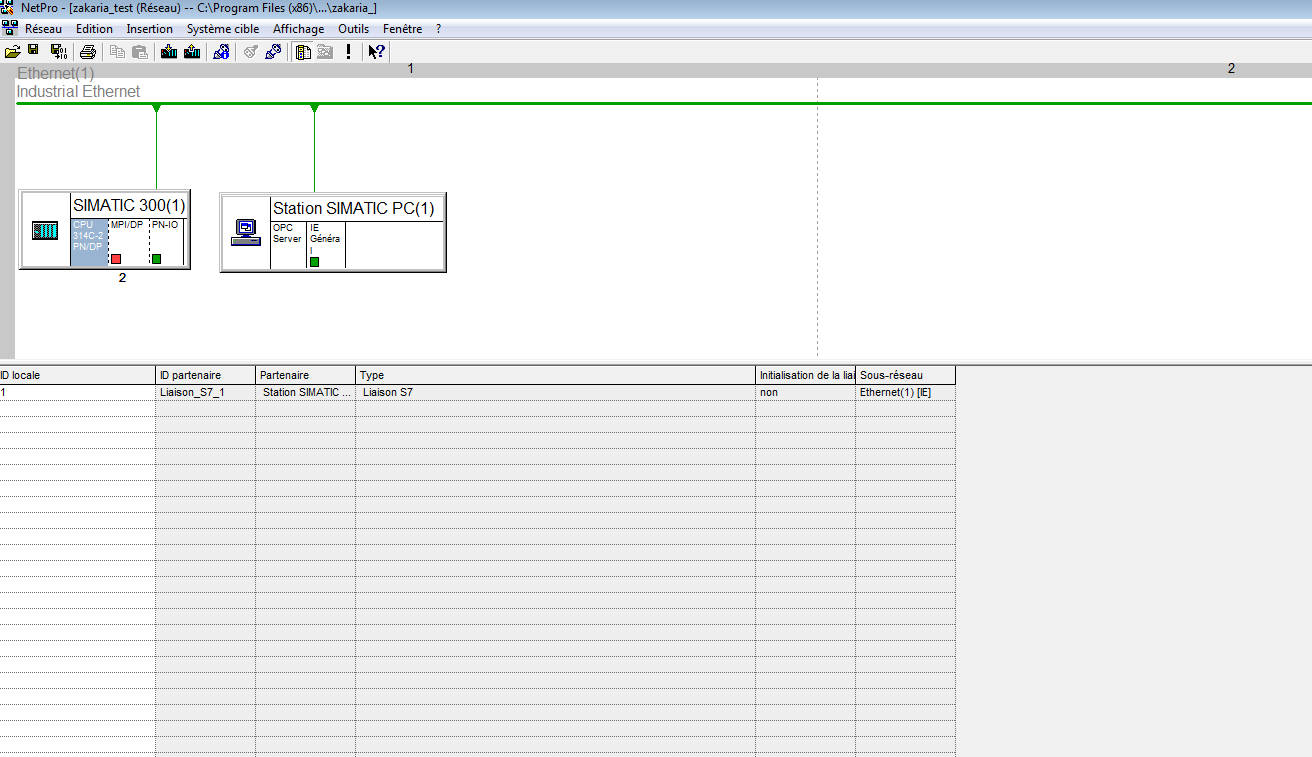
Task: Click the exclamation mark consistency check icon
Action: coord(348,52)
